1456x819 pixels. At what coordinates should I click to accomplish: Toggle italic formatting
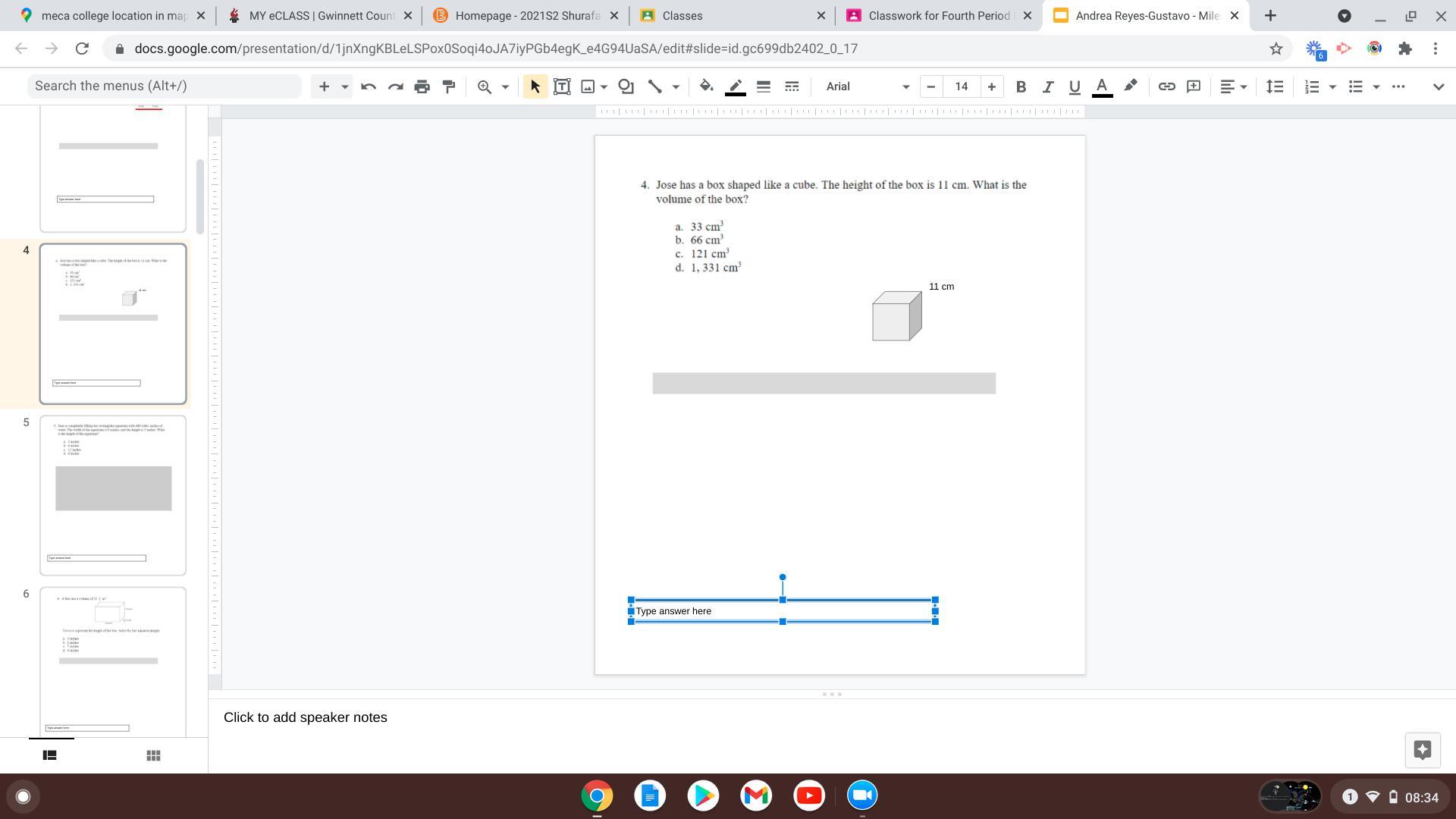coord(1047,86)
